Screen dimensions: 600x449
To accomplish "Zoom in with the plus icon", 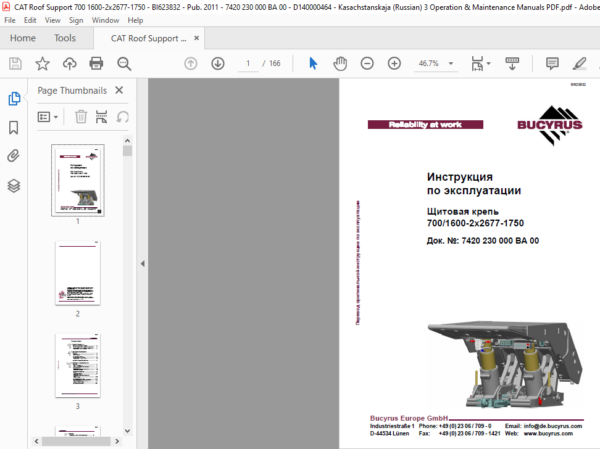I will tap(394, 64).
